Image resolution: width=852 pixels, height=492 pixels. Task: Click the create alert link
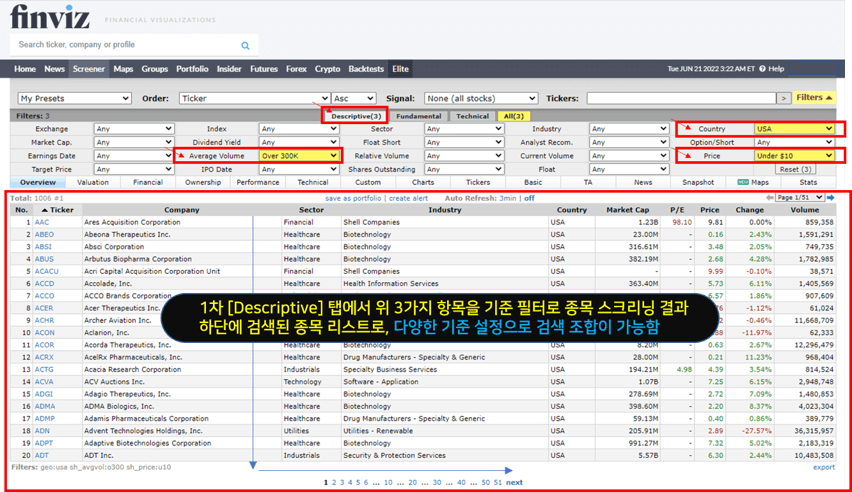(408, 198)
